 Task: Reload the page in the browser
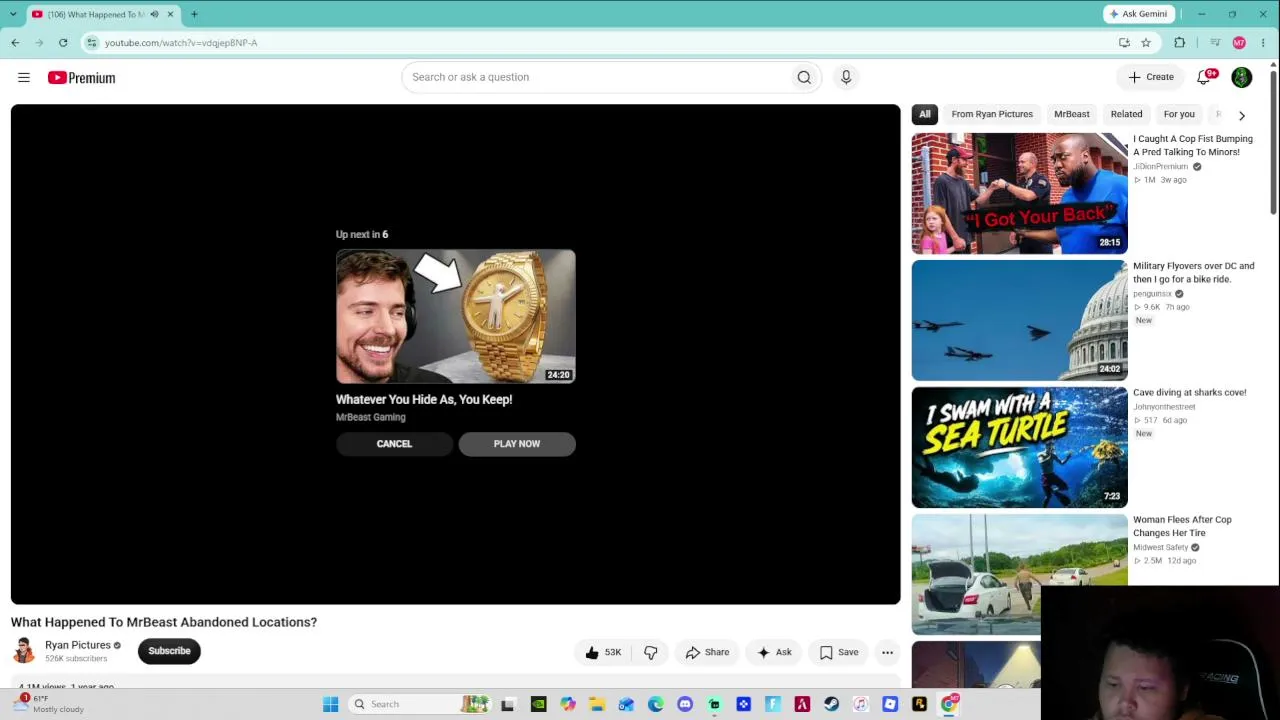pyautogui.click(x=63, y=43)
